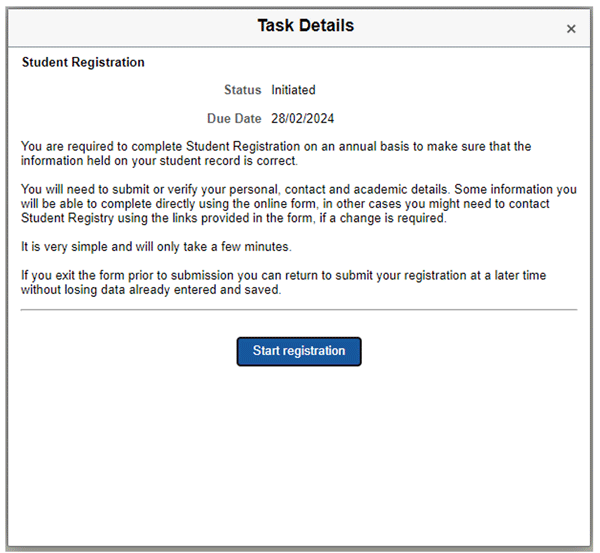Click the paragraph starting "You are required"

coord(276,153)
